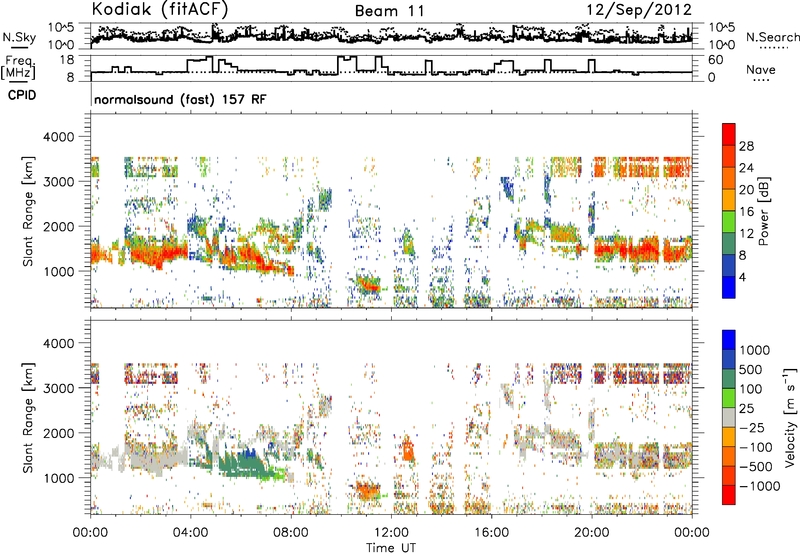800x554 pixels.
Task: Pick the gray segment of the velocity colorbar
Action: (729, 418)
